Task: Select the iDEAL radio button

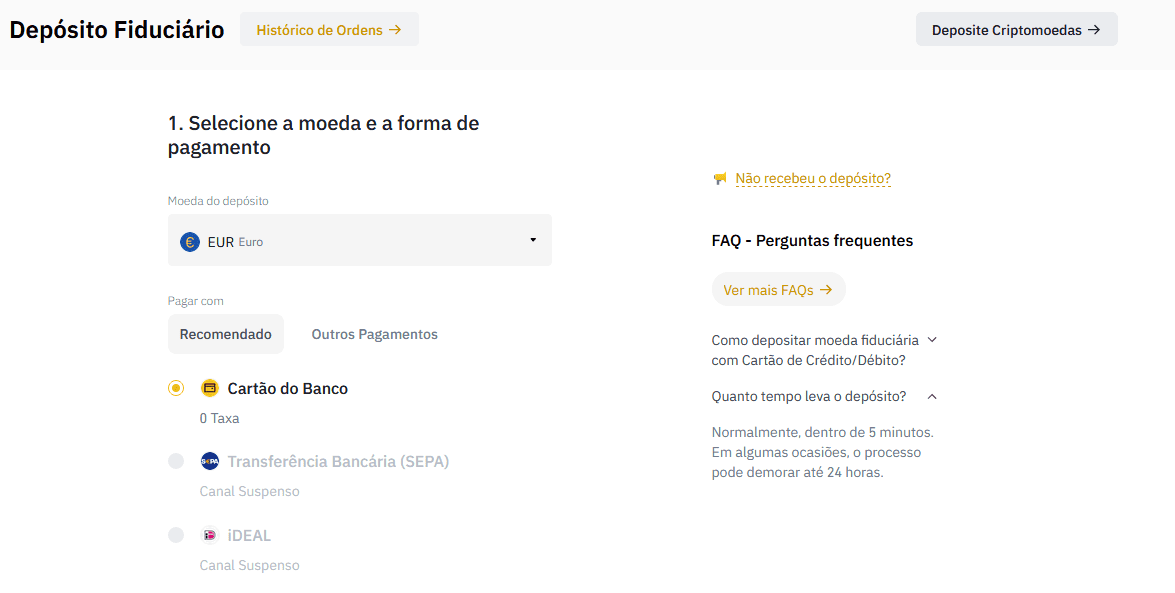Action: pos(176,535)
